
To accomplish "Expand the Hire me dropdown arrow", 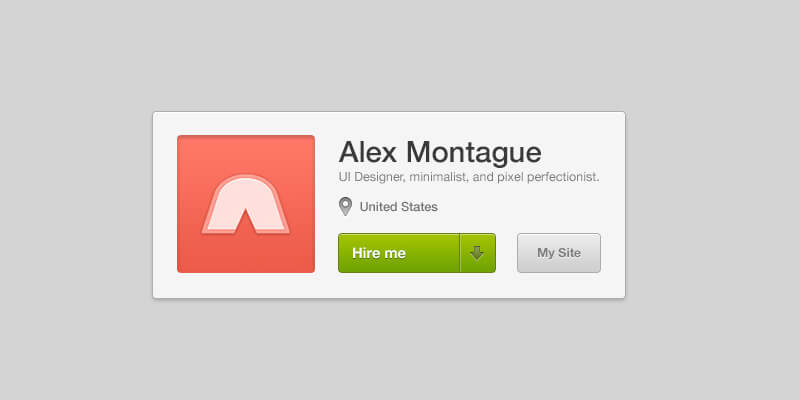I will pos(477,253).
